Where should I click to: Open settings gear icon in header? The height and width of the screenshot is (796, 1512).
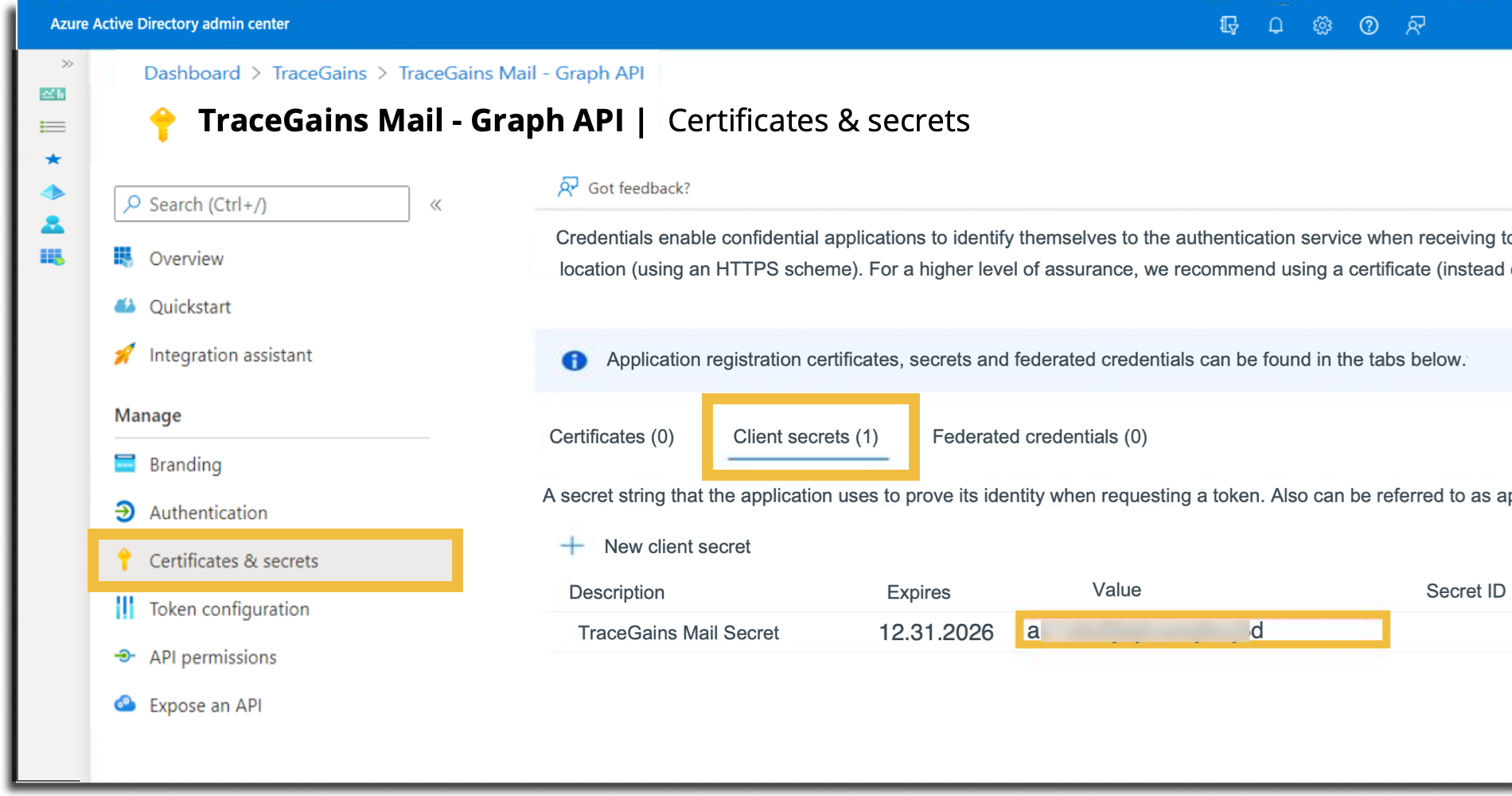coord(1323,25)
